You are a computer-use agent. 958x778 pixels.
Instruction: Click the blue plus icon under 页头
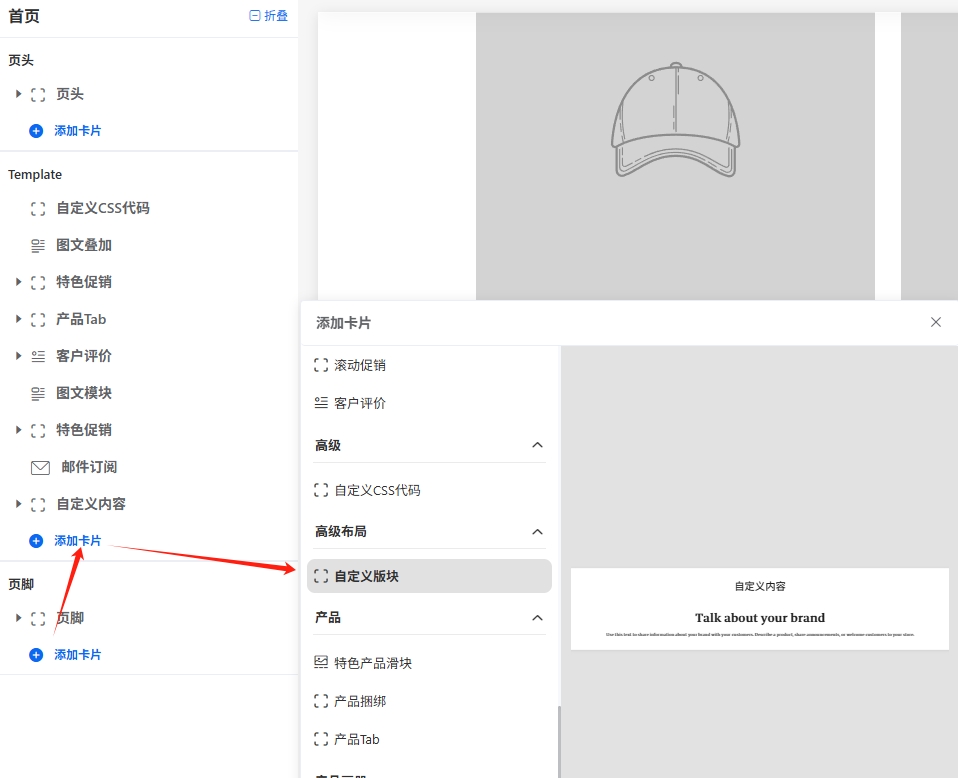click(x=36, y=131)
